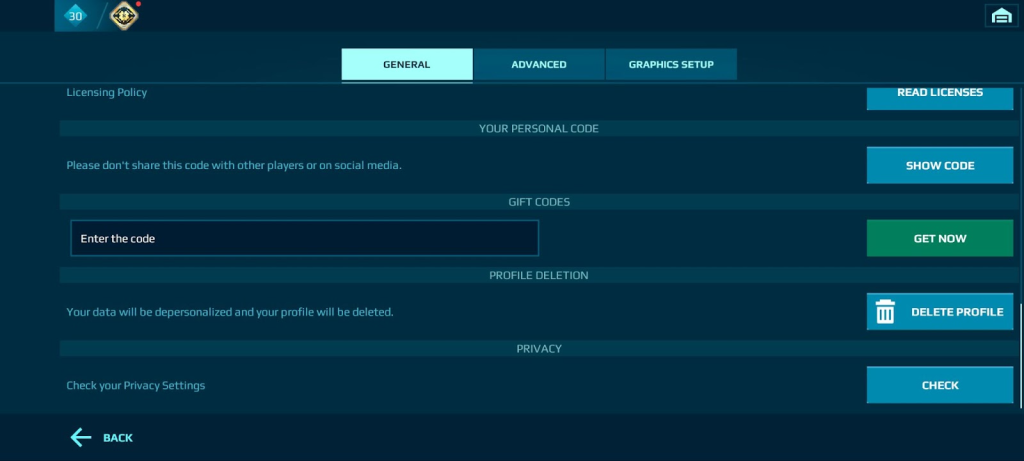Open the gold rank emblem icon
The image size is (1024, 461).
pyautogui.click(x=124, y=15)
